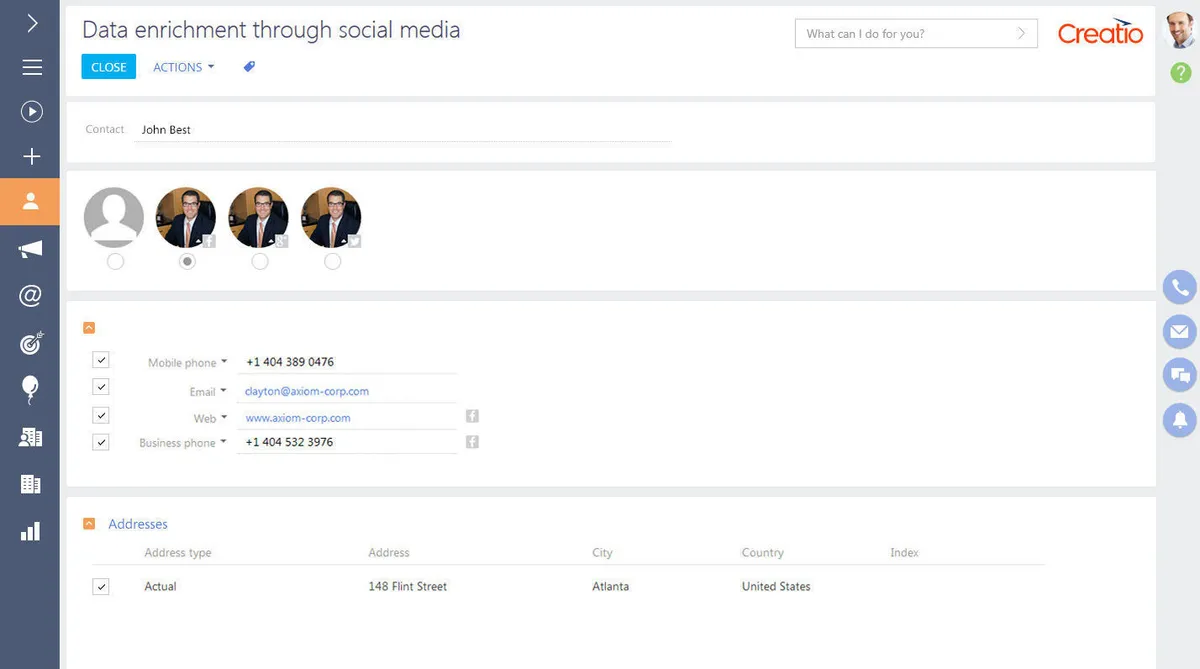Click the plus icon in left sidebar
Image resolution: width=1200 pixels, height=669 pixels.
click(31, 157)
